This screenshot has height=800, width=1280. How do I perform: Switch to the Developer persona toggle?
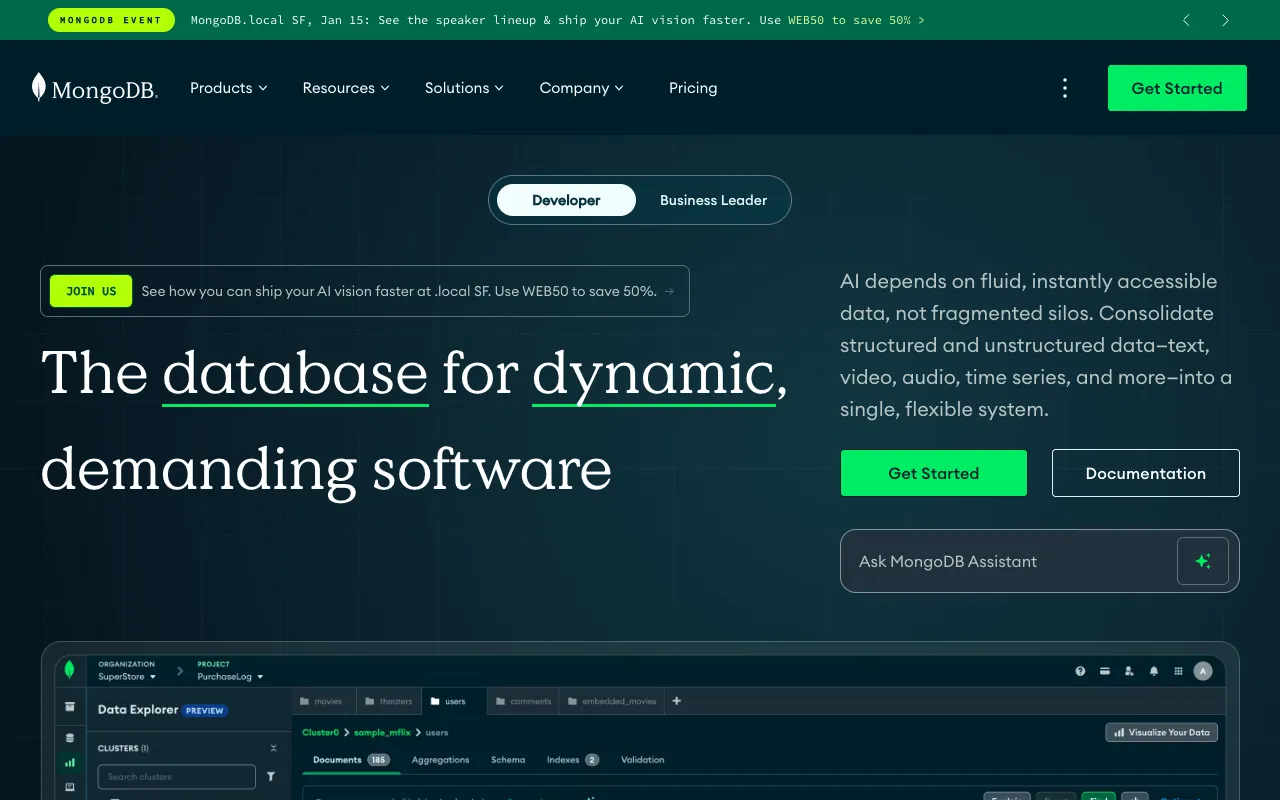[x=566, y=200]
